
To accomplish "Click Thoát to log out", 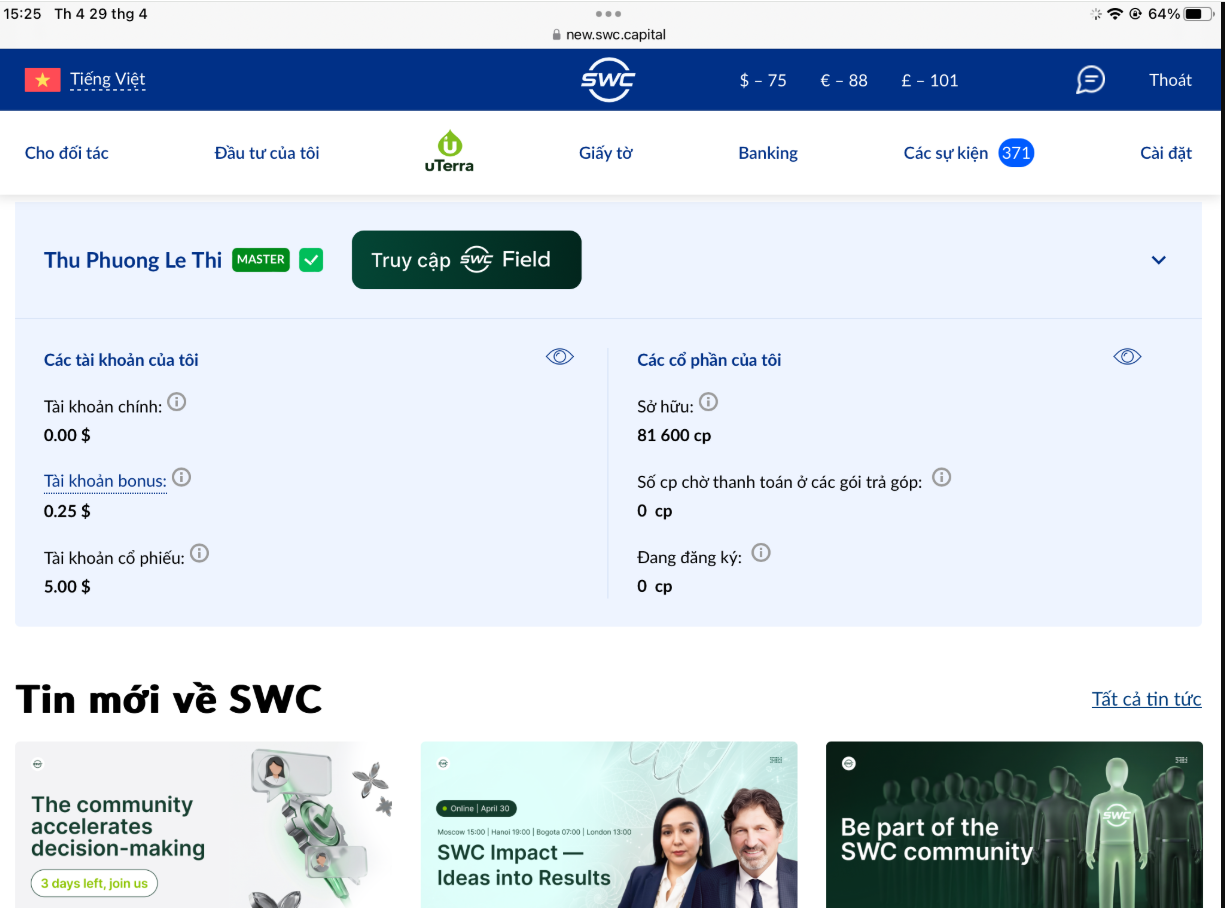I will click(x=1170, y=80).
